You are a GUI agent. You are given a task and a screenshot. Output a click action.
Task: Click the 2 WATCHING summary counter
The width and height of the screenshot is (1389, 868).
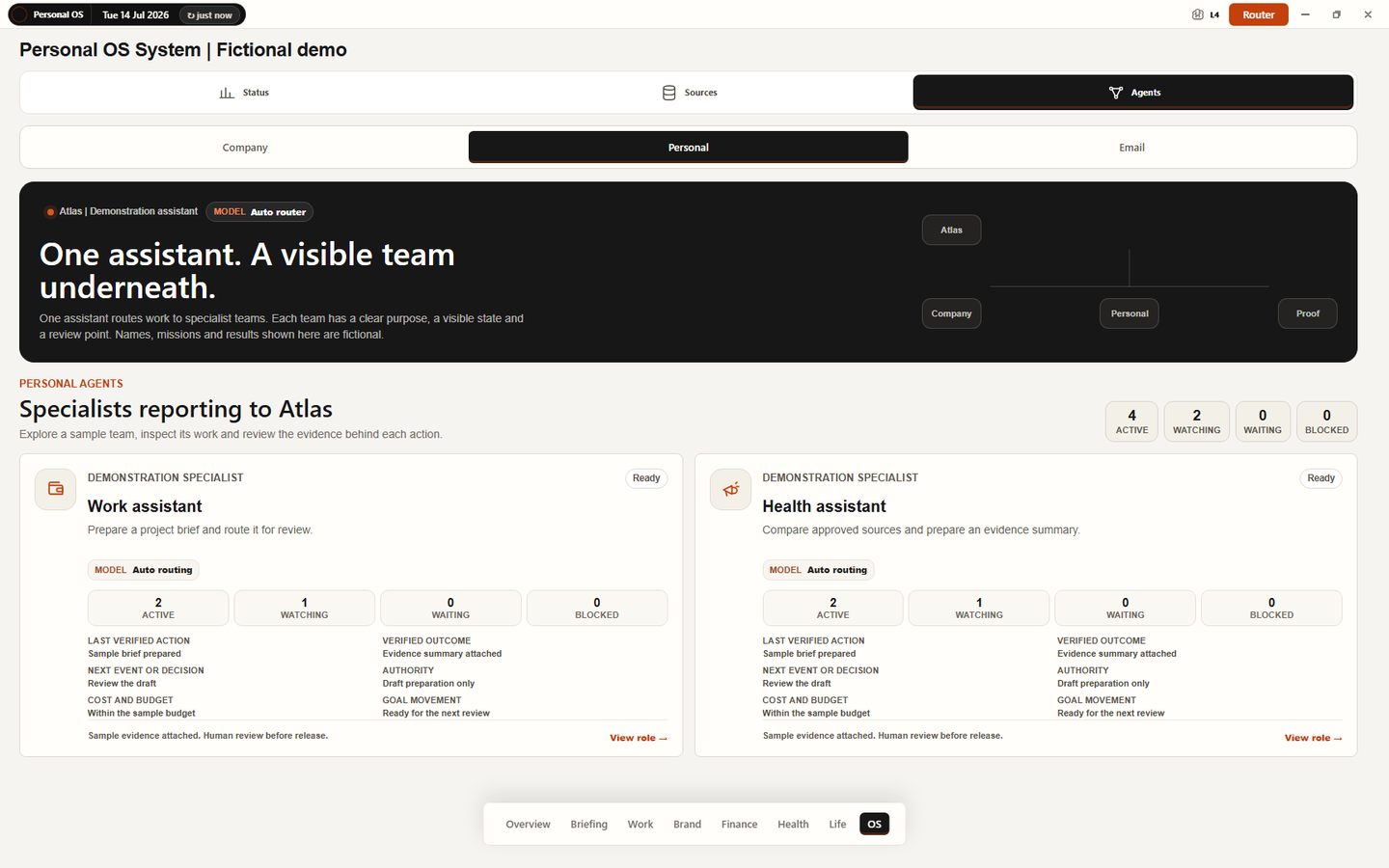click(x=1197, y=421)
